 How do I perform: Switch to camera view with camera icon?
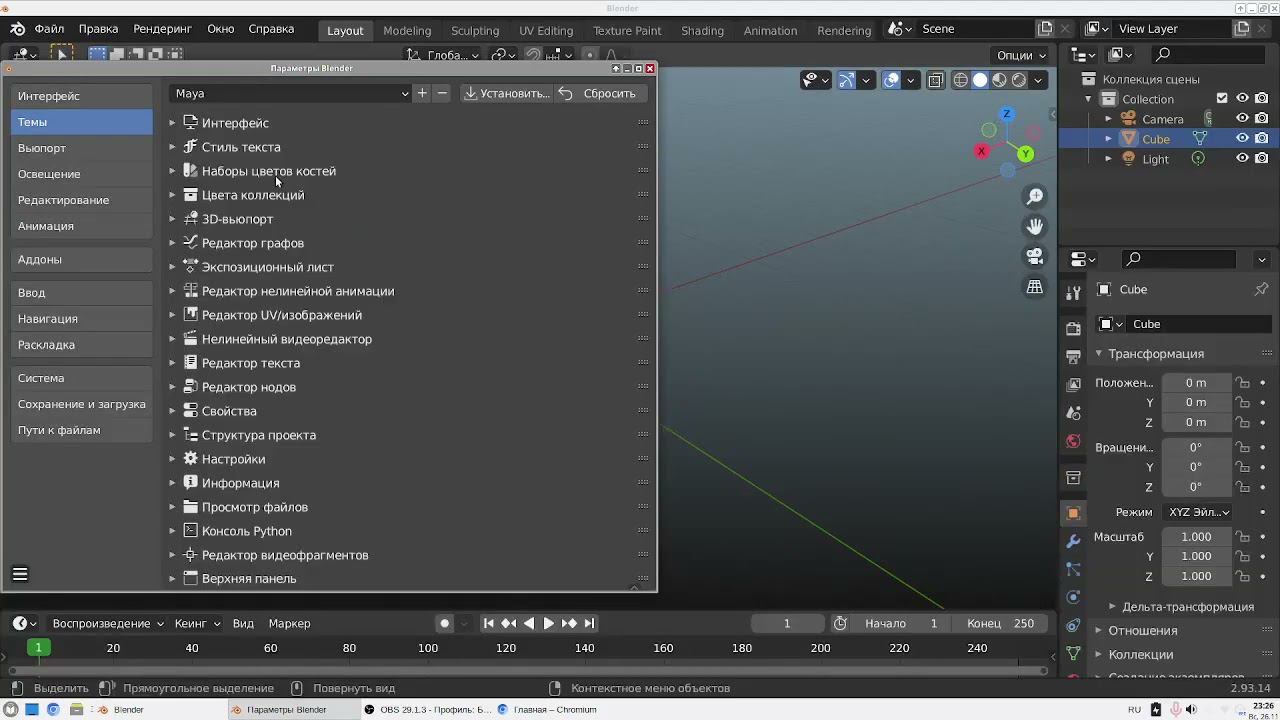(x=1035, y=256)
